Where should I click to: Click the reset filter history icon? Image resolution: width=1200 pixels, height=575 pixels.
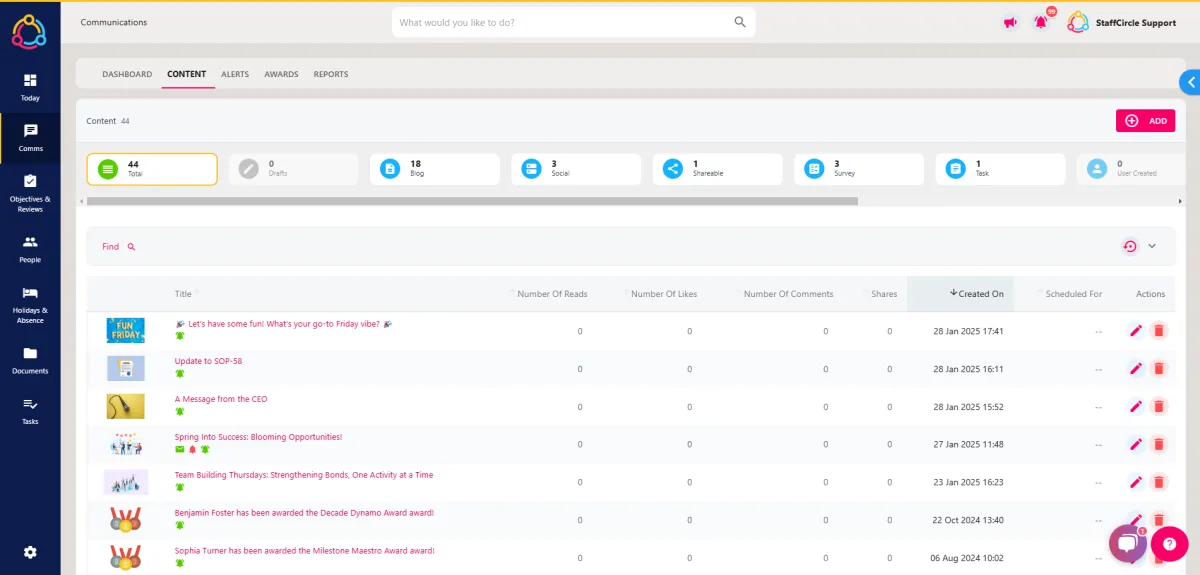click(x=1130, y=246)
